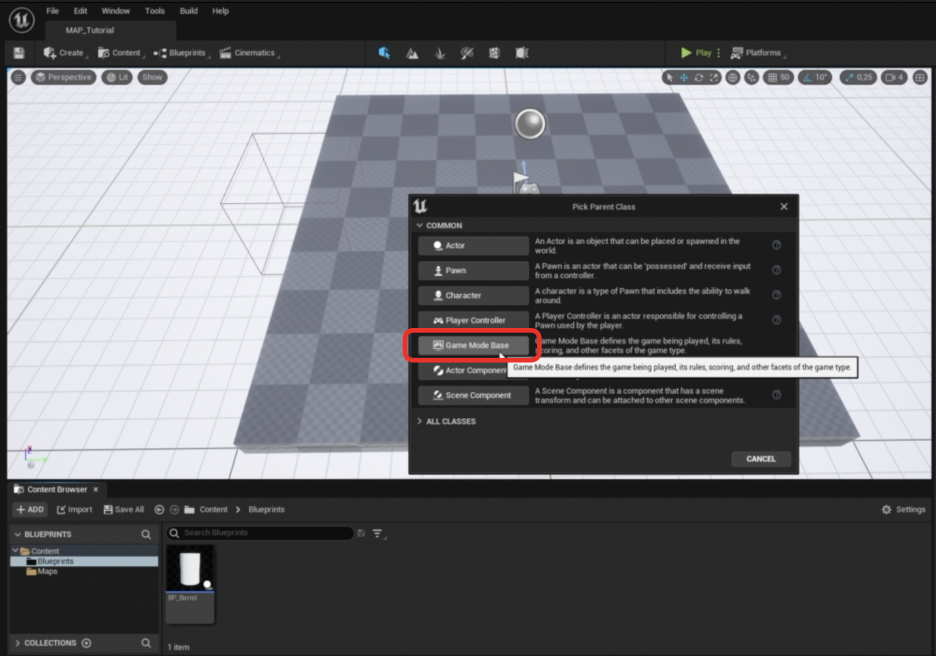Open the Cinematics toolbar dropdown

(249, 53)
